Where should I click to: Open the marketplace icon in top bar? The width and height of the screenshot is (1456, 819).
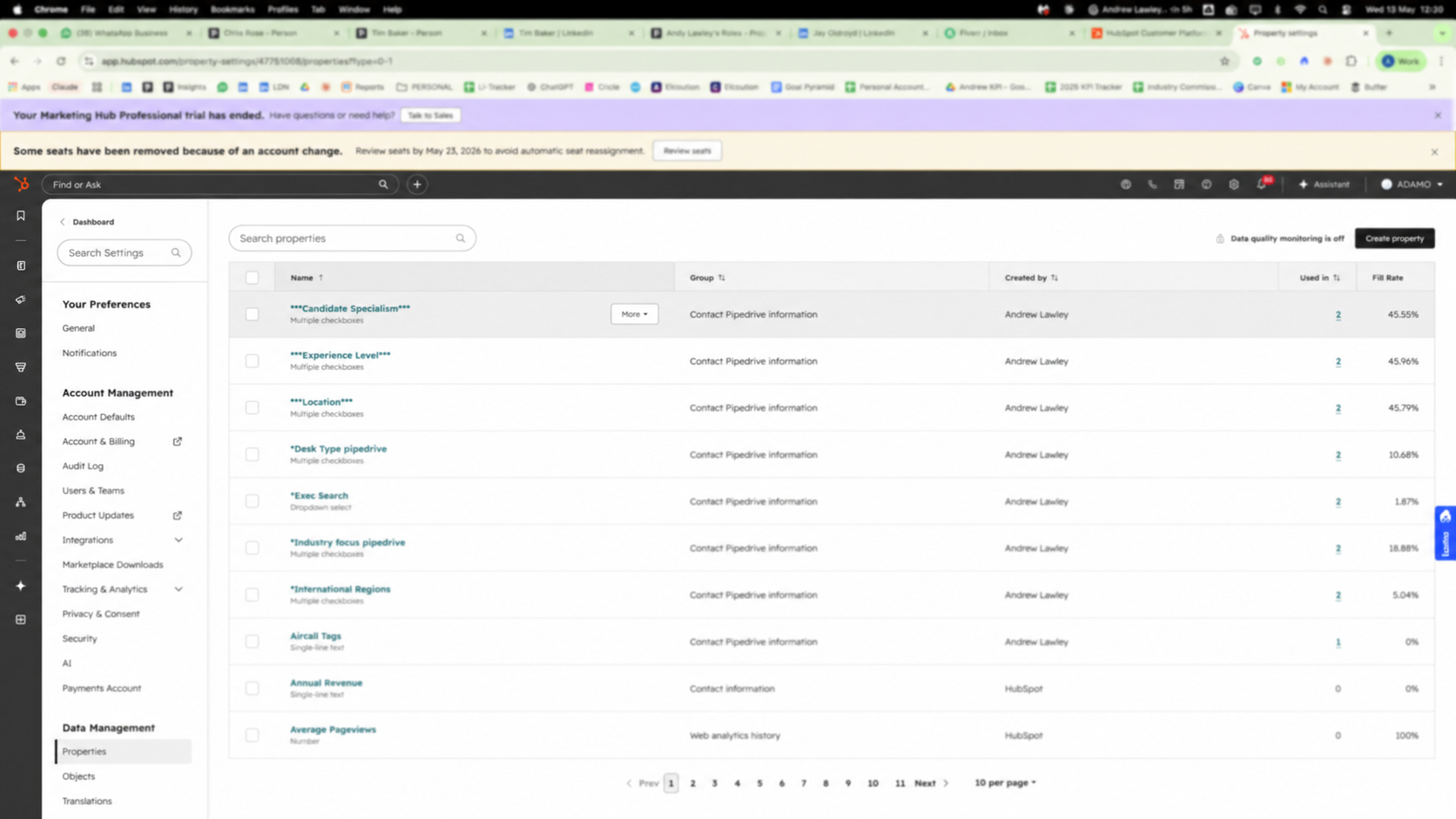coord(1179,185)
